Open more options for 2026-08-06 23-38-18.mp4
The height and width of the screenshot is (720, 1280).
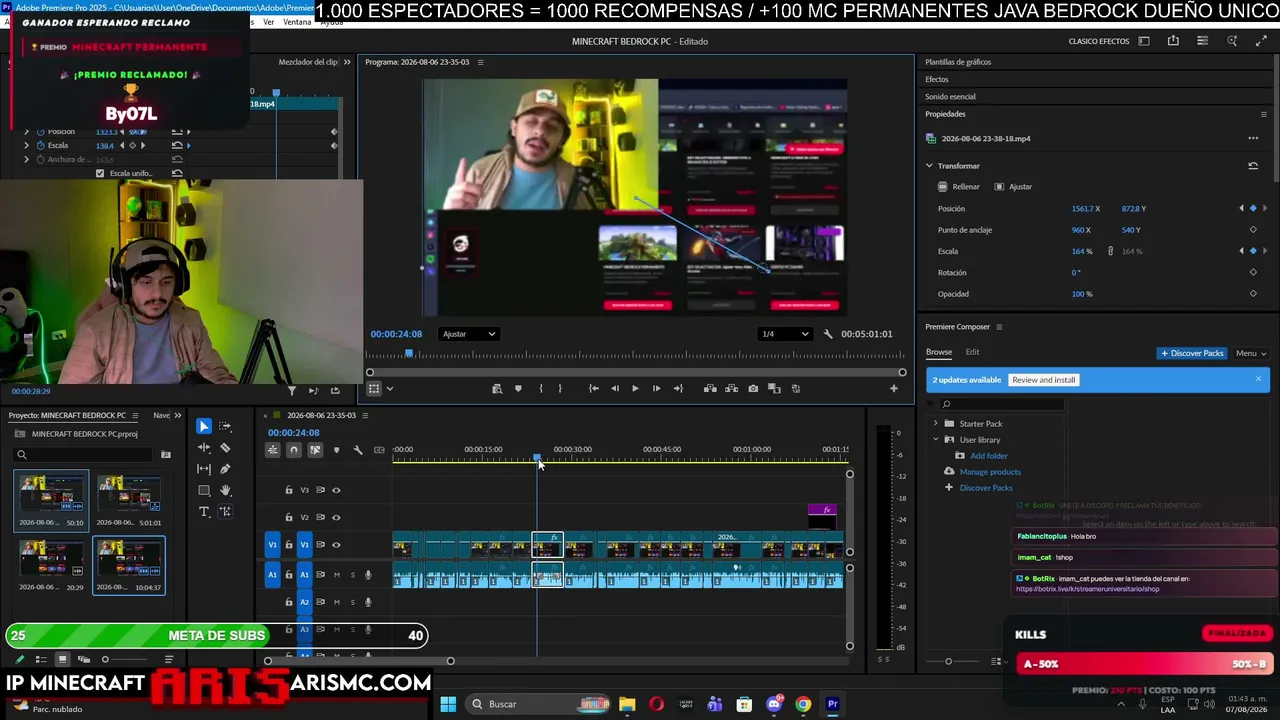[1253, 139]
